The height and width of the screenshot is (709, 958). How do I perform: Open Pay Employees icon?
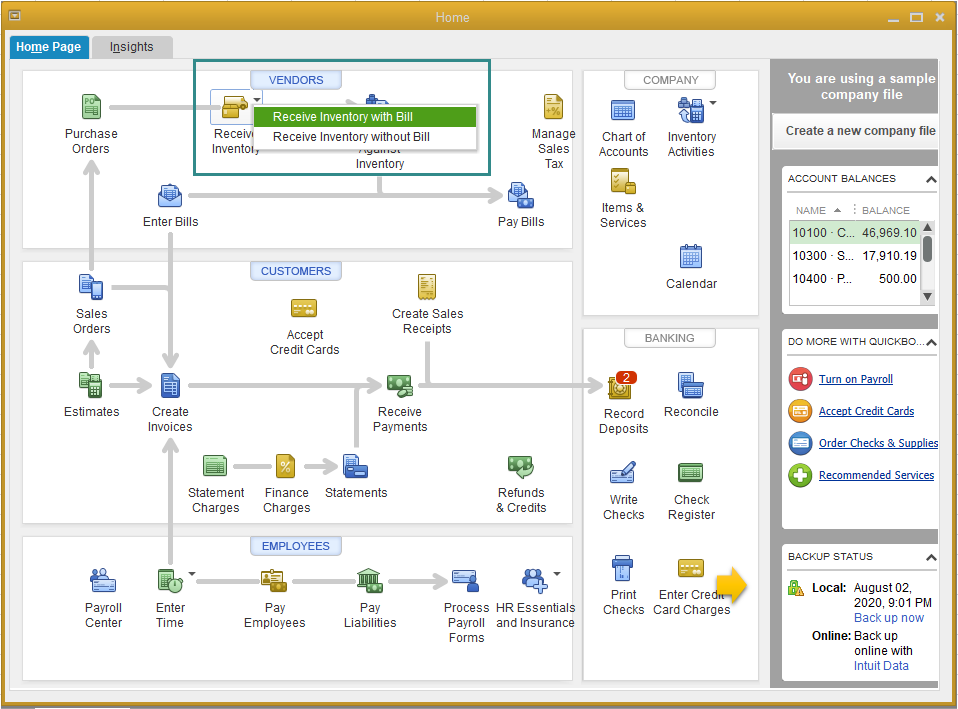(274, 581)
